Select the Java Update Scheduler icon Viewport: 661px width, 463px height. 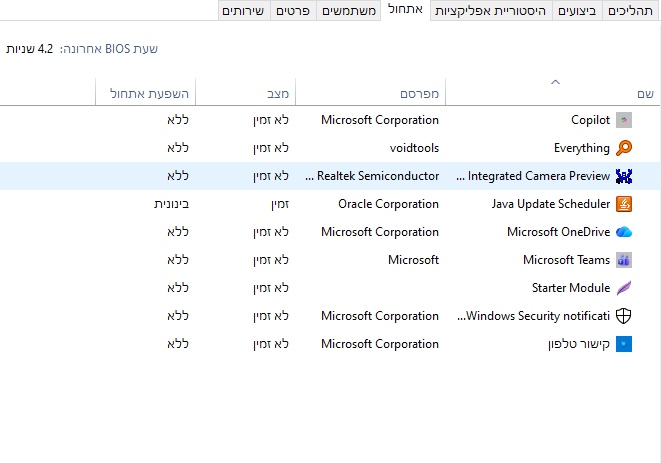[x=624, y=204]
